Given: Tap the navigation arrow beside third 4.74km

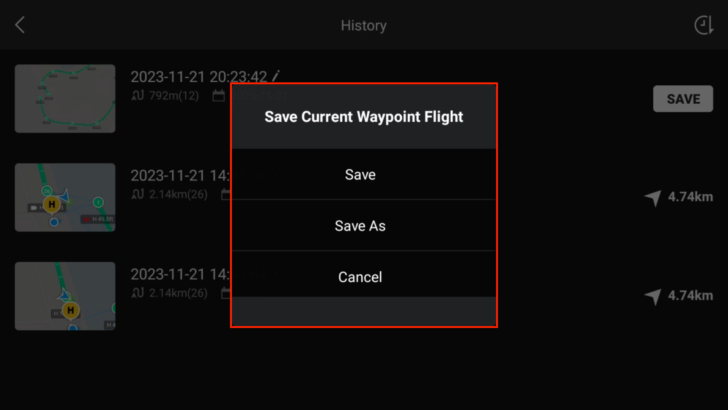Looking at the screenshot, I should coord(653,296).
